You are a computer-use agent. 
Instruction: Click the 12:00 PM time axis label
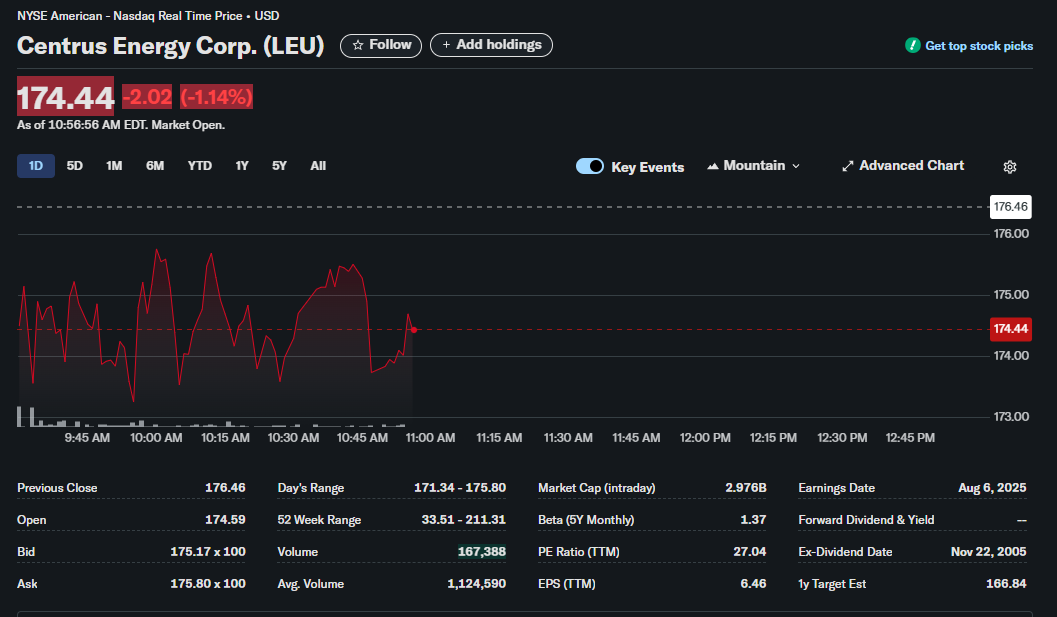704,438
